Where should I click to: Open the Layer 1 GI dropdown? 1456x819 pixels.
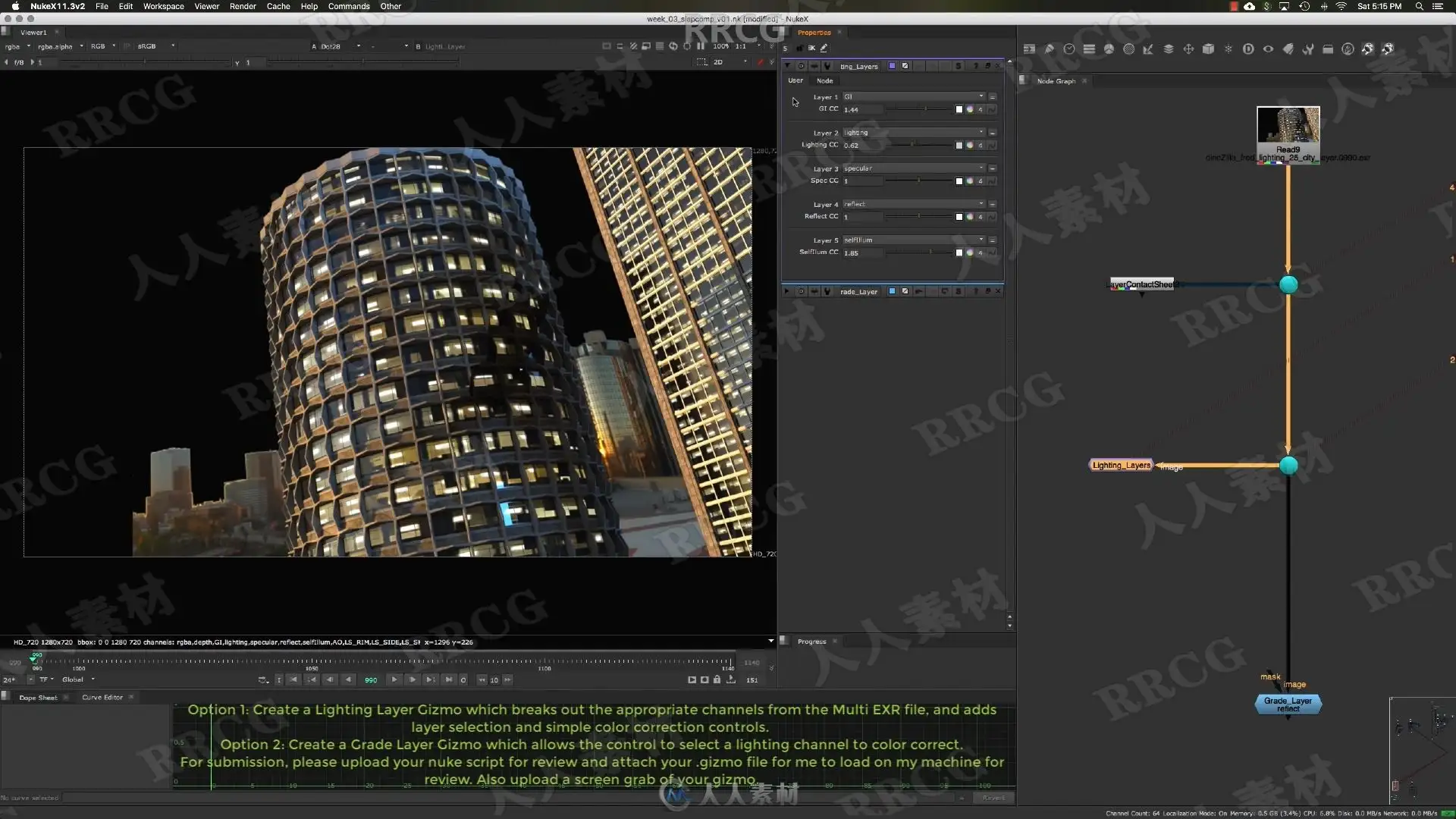tap(914, 96)
